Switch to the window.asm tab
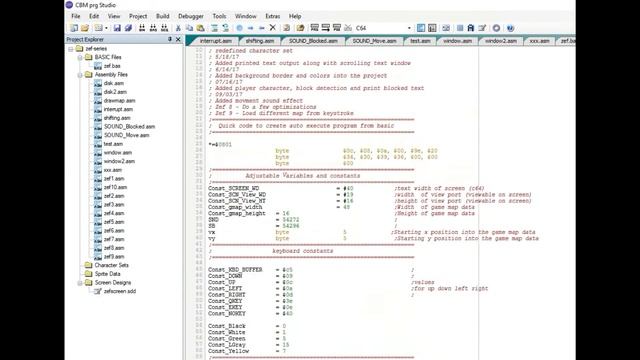Viewport: 640px width, 360px height. pos(457,41)
